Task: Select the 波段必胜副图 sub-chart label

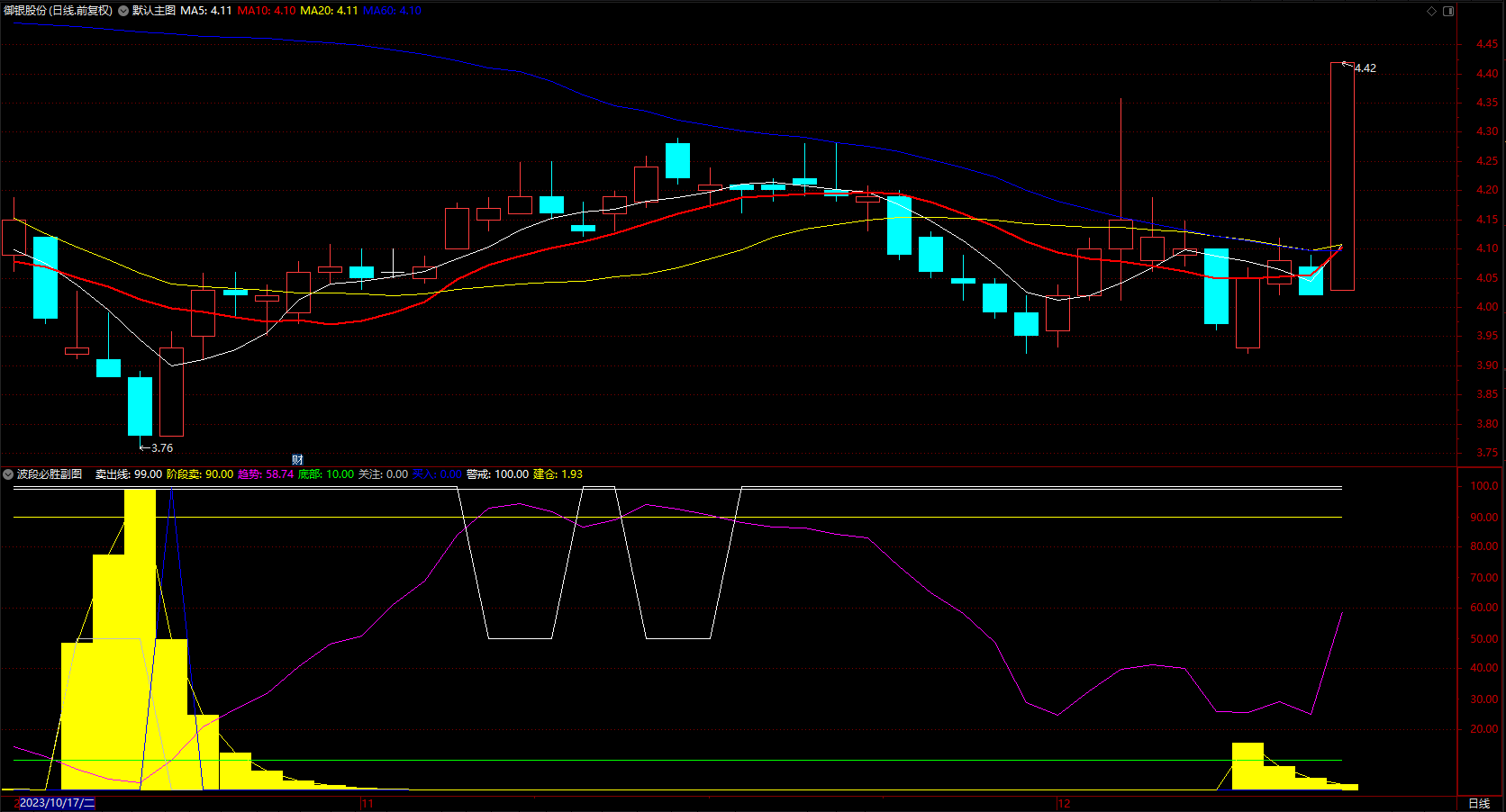Action: point(50,474)
